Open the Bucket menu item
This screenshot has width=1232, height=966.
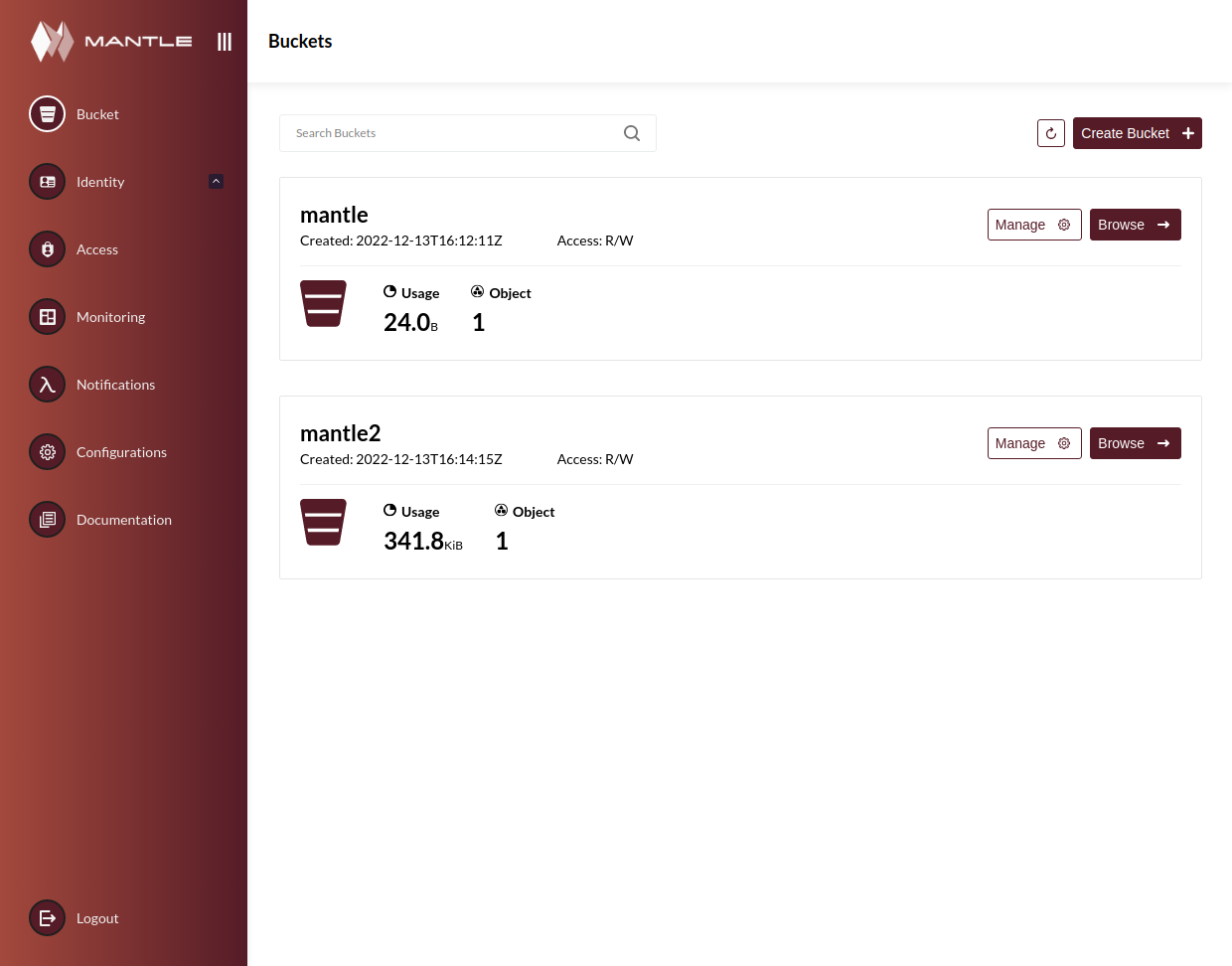pyautogui.click(x=97, y=114)
